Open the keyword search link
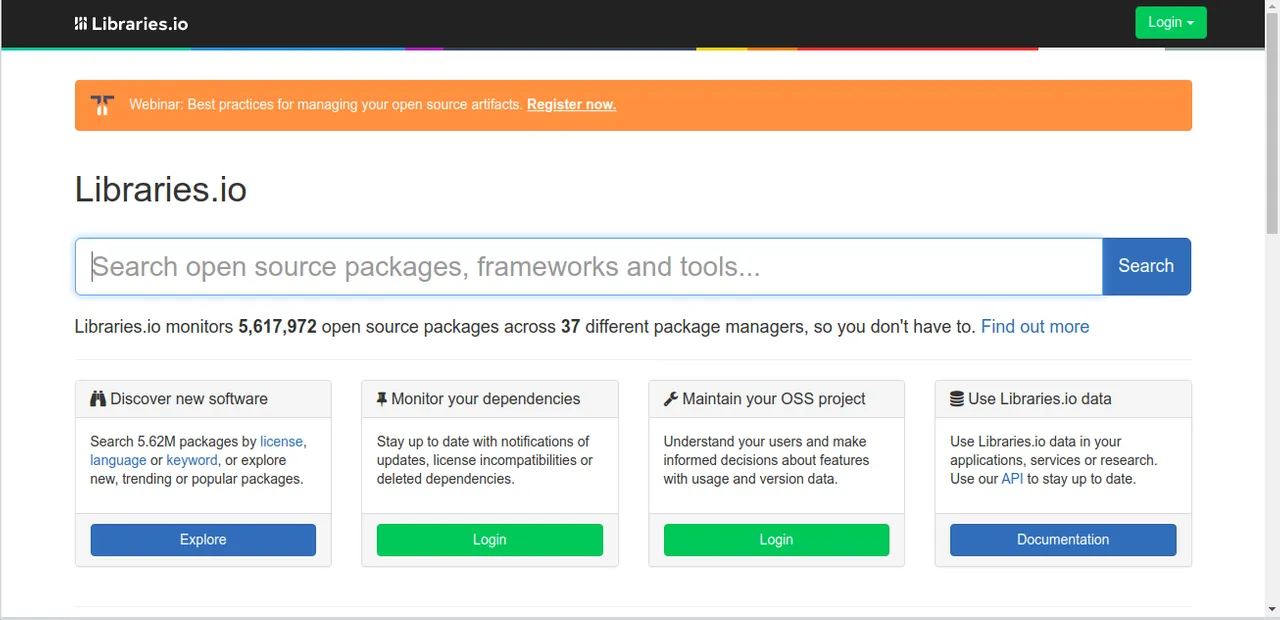Image resolution: width=1280 pixels, height=620 pixels. click(192, 460)
